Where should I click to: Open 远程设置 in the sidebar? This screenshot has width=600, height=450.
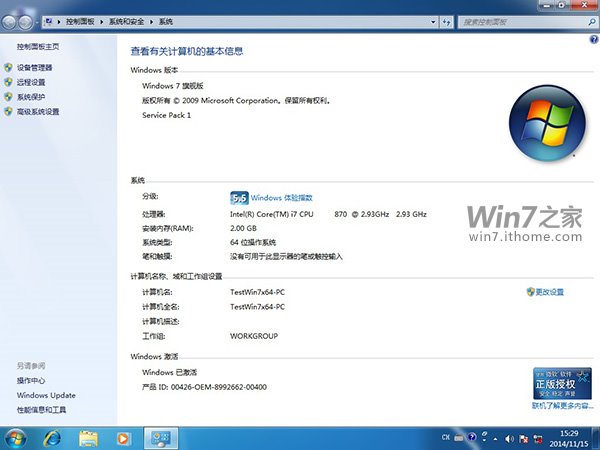pyautogui.click(x=30, y=82)
